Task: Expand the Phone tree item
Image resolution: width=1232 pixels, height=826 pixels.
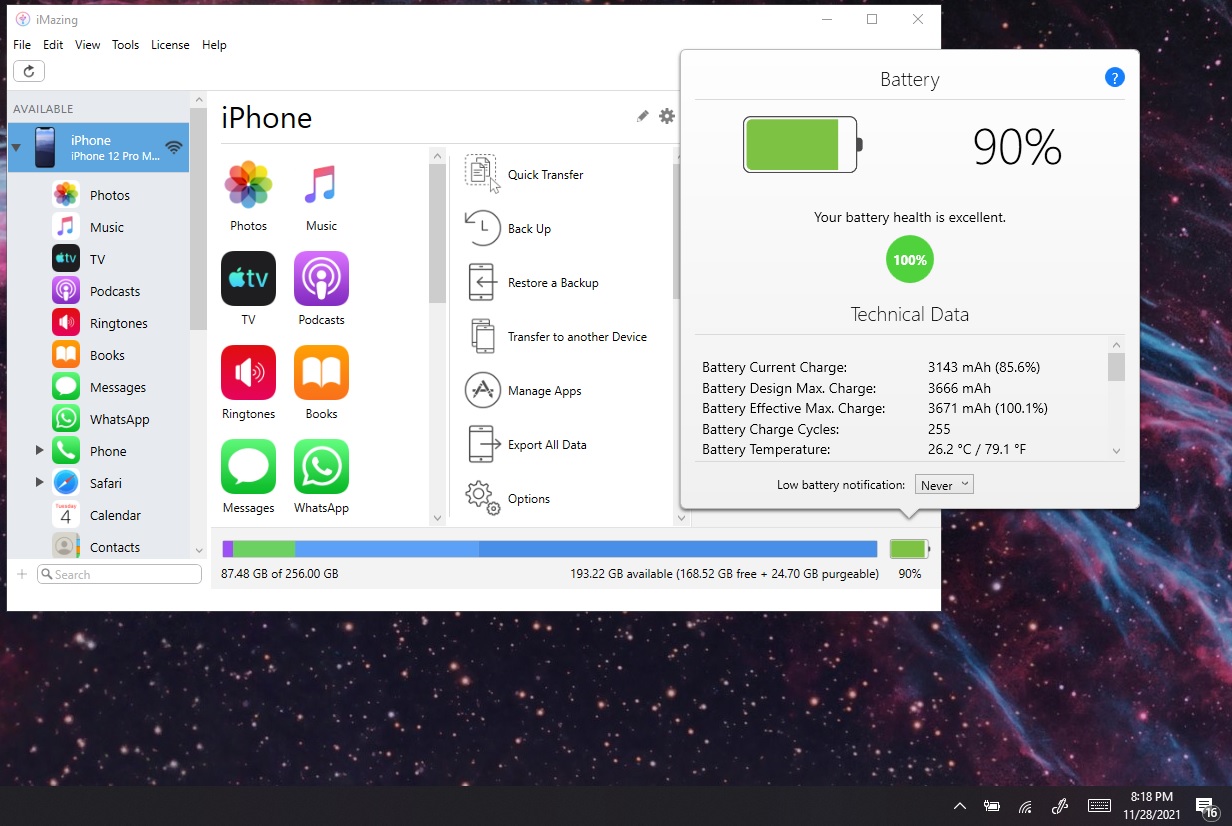Action: [x=40, y=451]
